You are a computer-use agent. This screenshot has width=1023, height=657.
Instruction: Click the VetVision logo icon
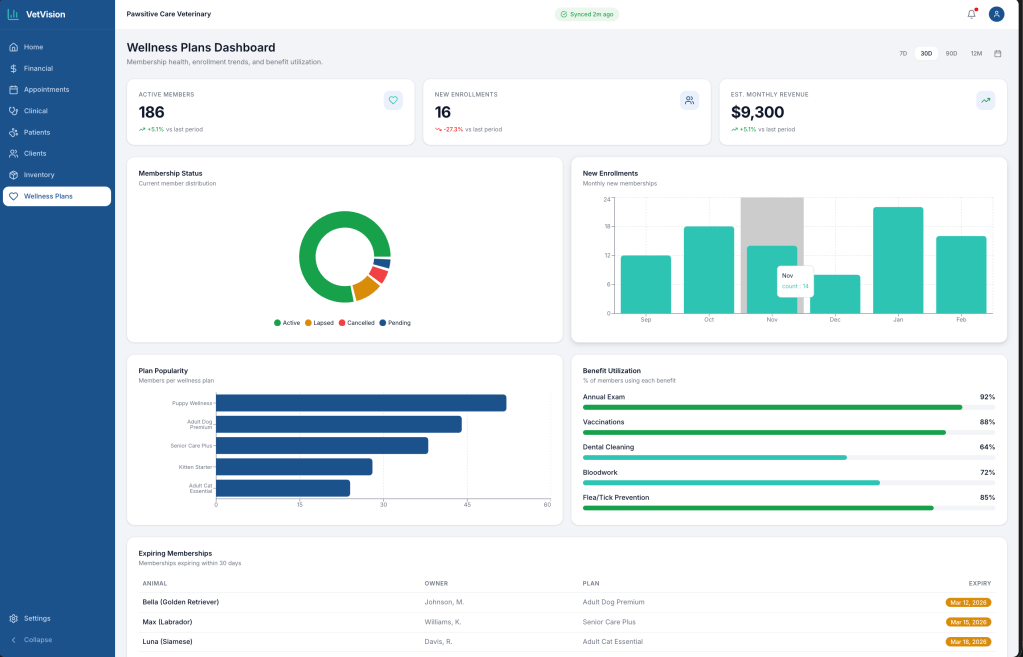[x=13, y=14]
